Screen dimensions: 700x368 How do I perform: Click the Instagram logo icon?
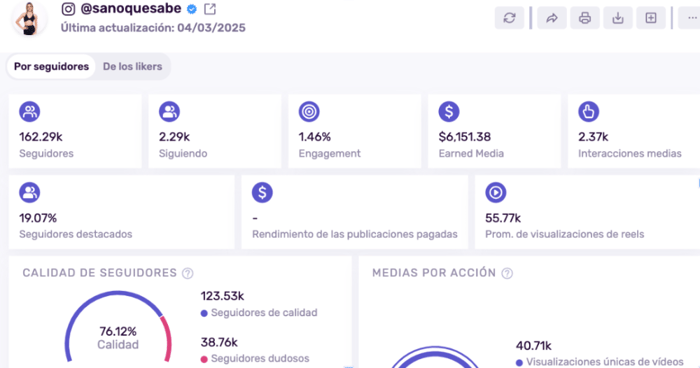click(x=68, y=9)
